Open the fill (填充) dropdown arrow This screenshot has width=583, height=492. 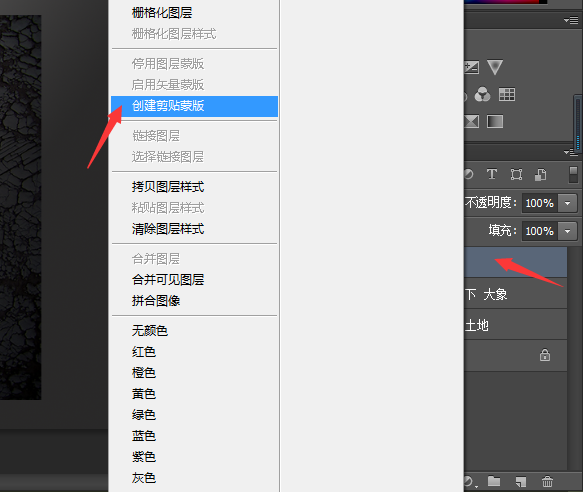click(x=567, y=231)
